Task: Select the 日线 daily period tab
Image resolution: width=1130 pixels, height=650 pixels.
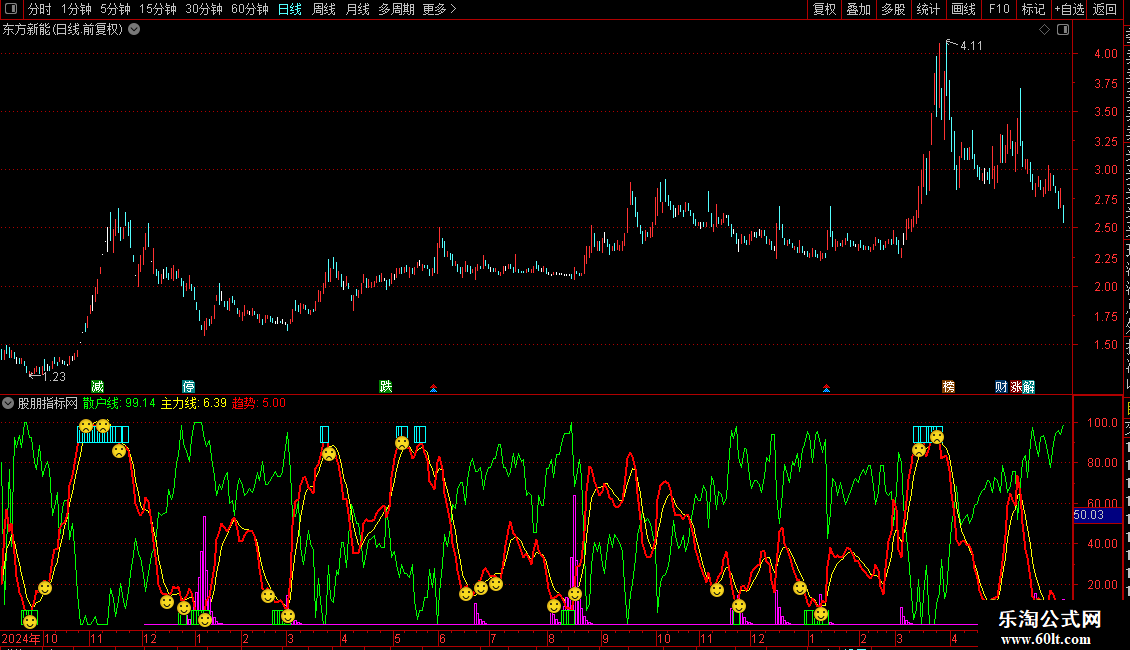Action: 290,9
